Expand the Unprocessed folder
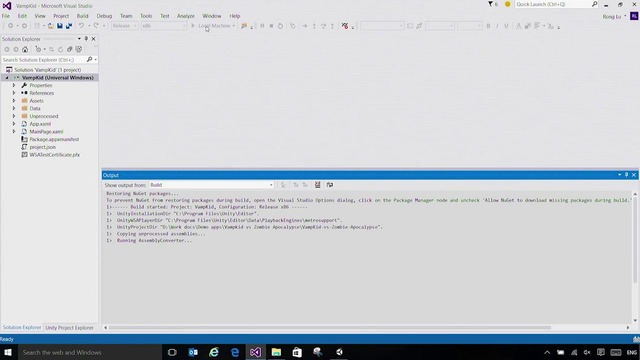640x360 pixels. pyautogui.click(x=14, y=116)
